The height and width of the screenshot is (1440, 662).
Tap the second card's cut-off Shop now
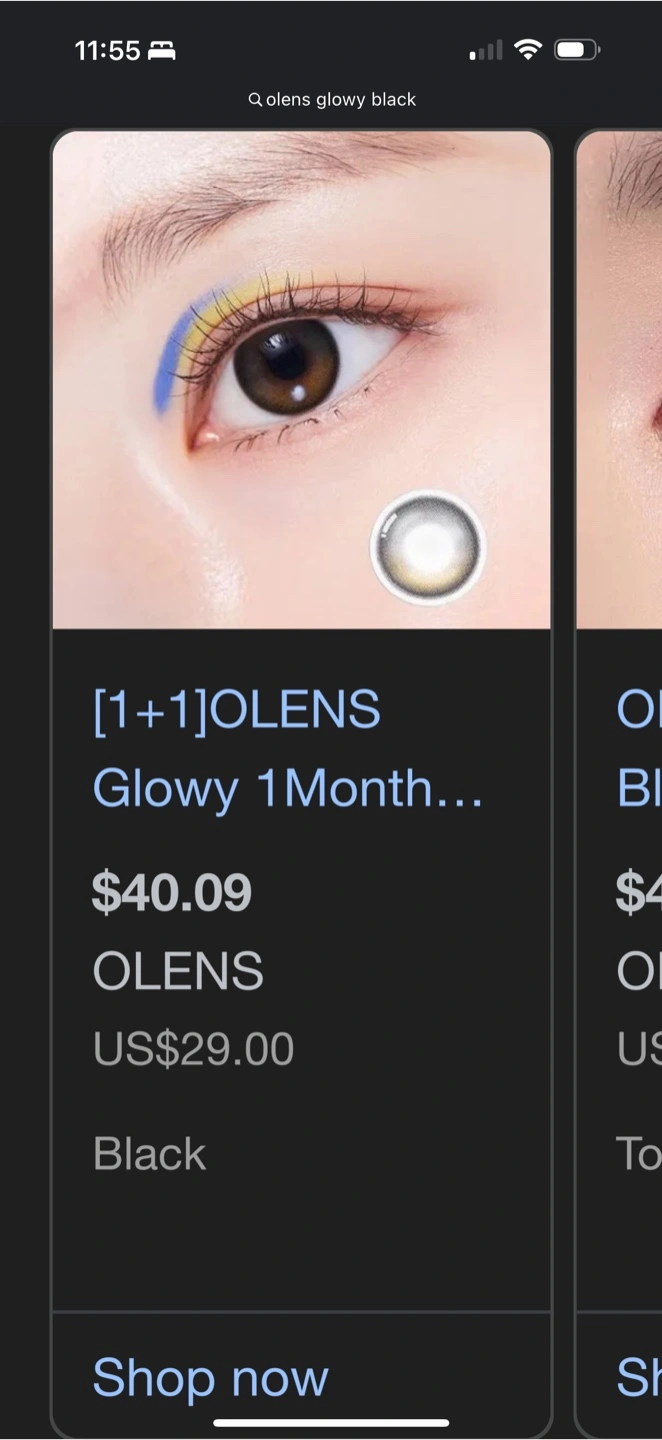(x=639, y=1378)
